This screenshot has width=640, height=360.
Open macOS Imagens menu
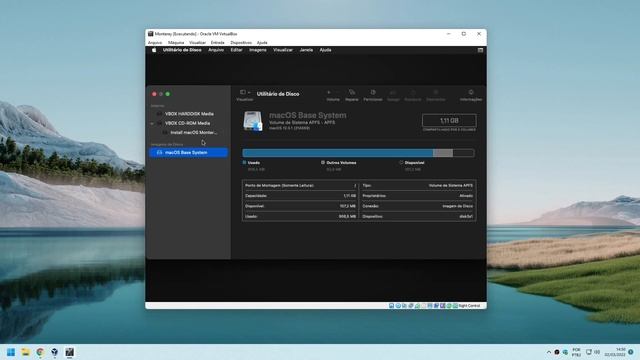coord(258,50)
